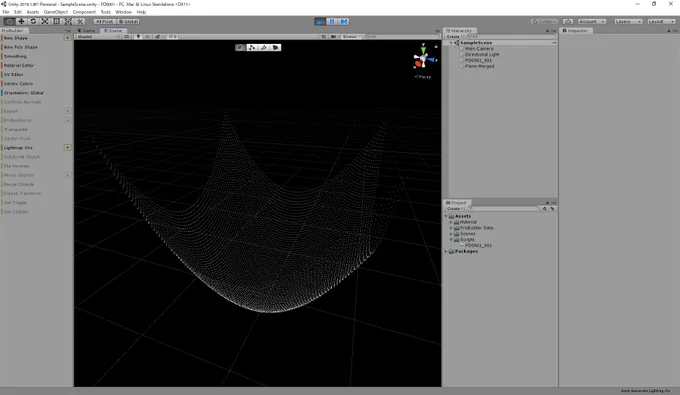Toggle hidden objects visibility counter
Image resolution: width=680 pixels, height=395 pixels.
173,37
